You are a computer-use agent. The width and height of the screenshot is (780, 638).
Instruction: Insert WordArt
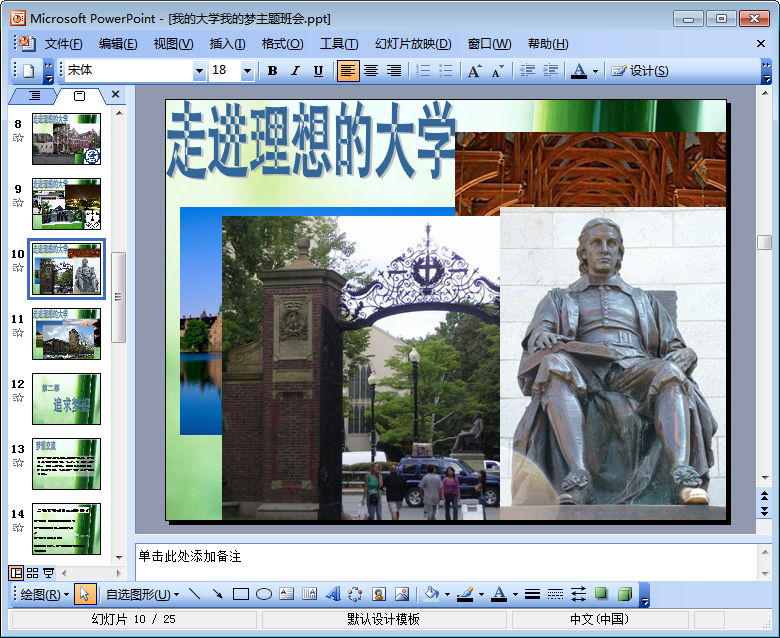coord(333,594)
